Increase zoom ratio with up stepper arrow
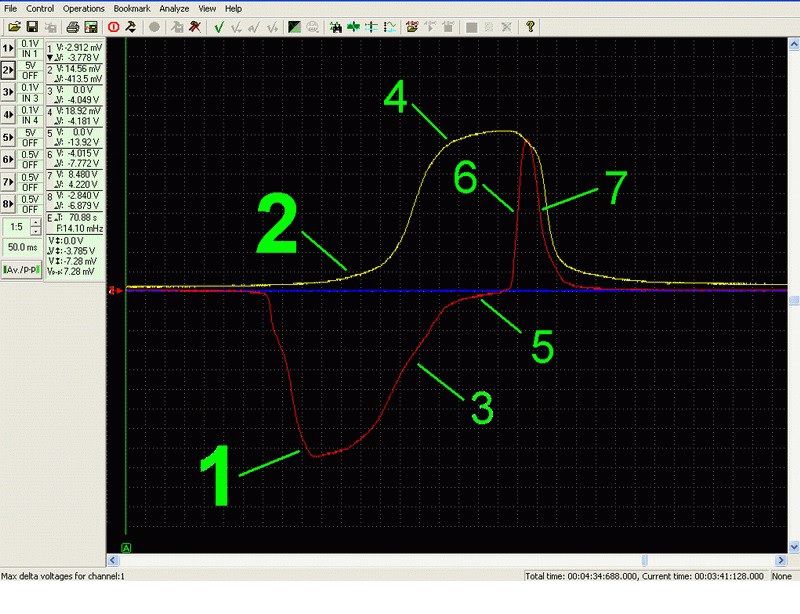Viewport: 800px width, 614px height. click(36, 223)
